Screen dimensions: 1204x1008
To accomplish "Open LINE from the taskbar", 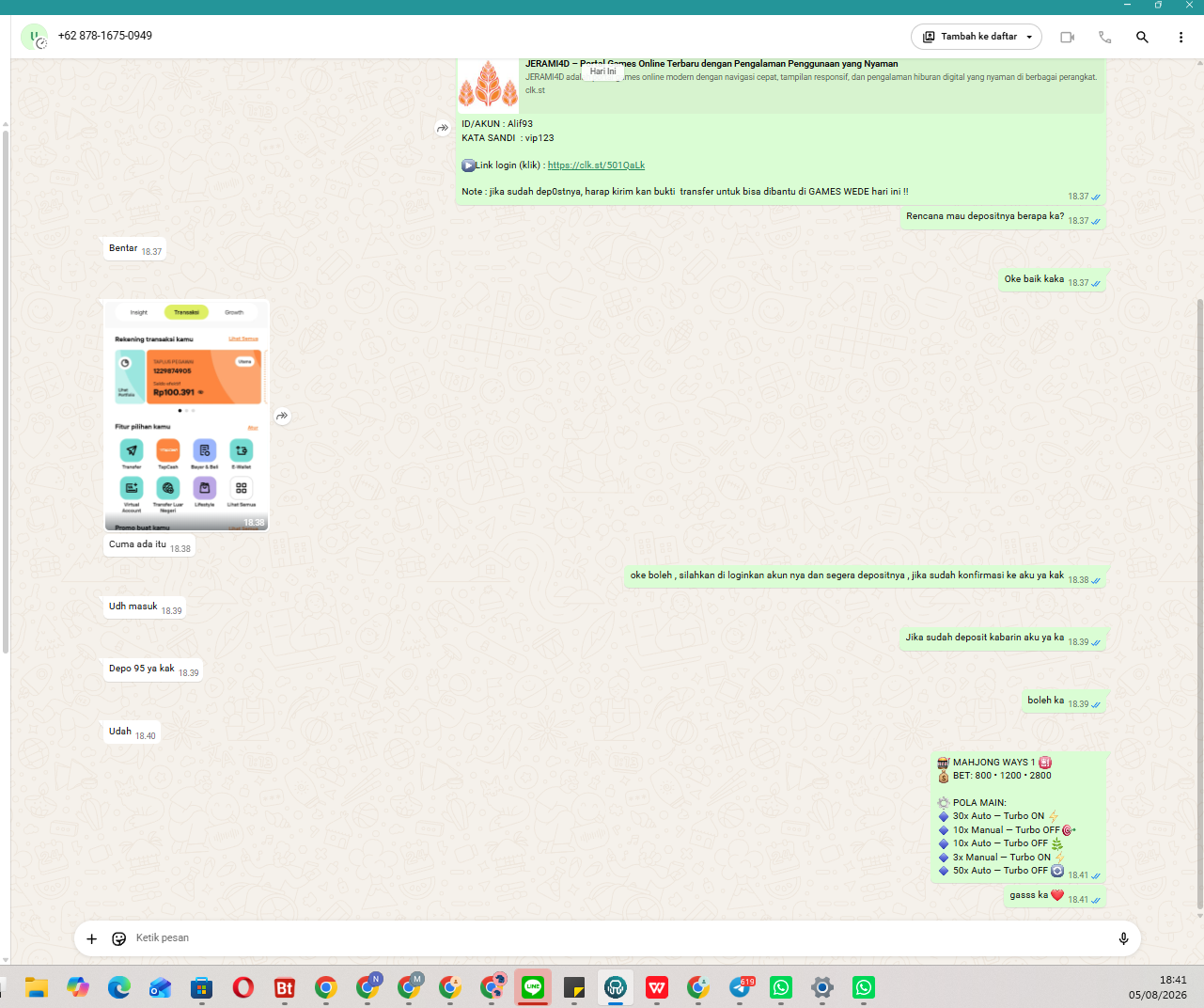I will (x=533, y=987).
